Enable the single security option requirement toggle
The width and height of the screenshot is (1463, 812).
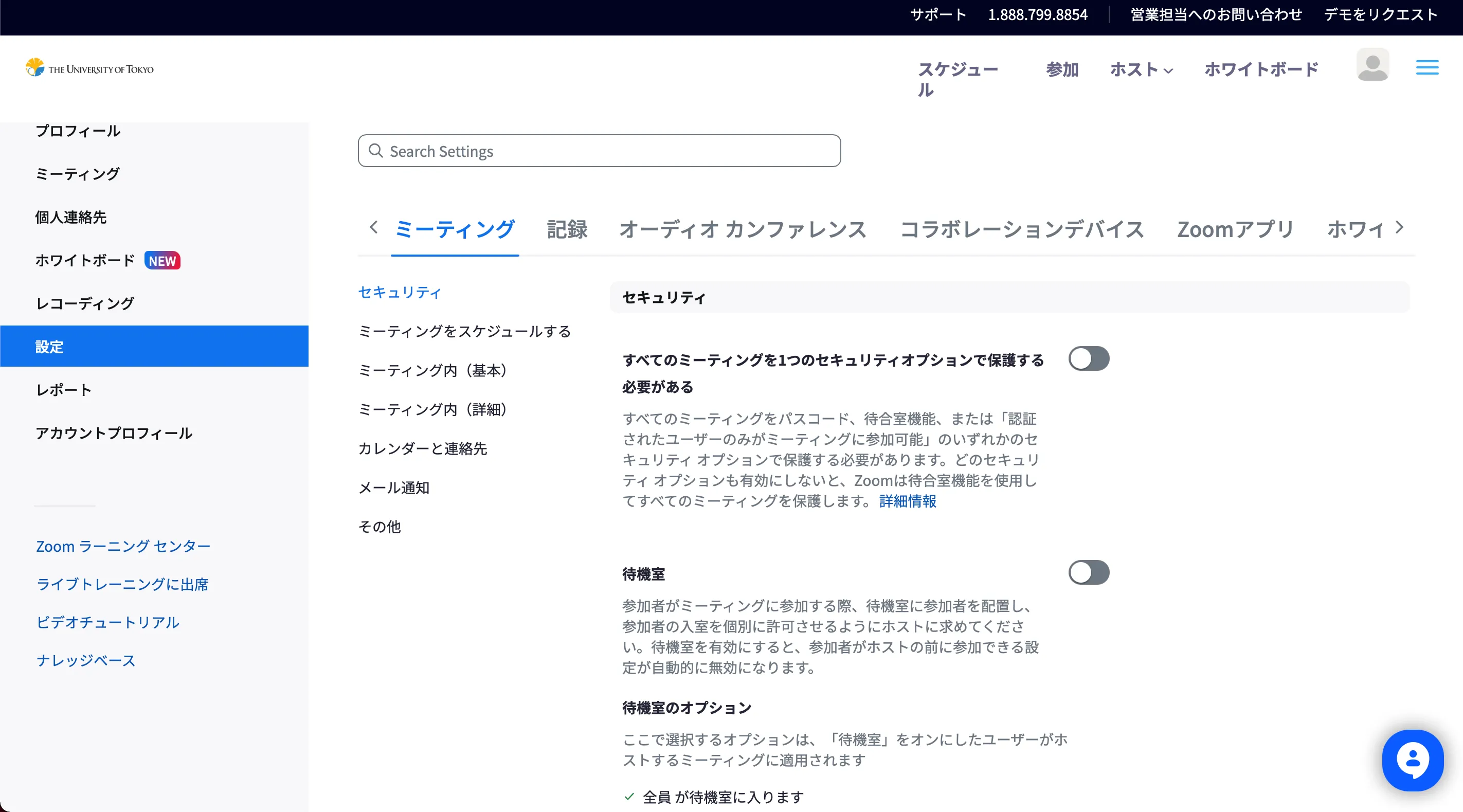coord(1088,359)
